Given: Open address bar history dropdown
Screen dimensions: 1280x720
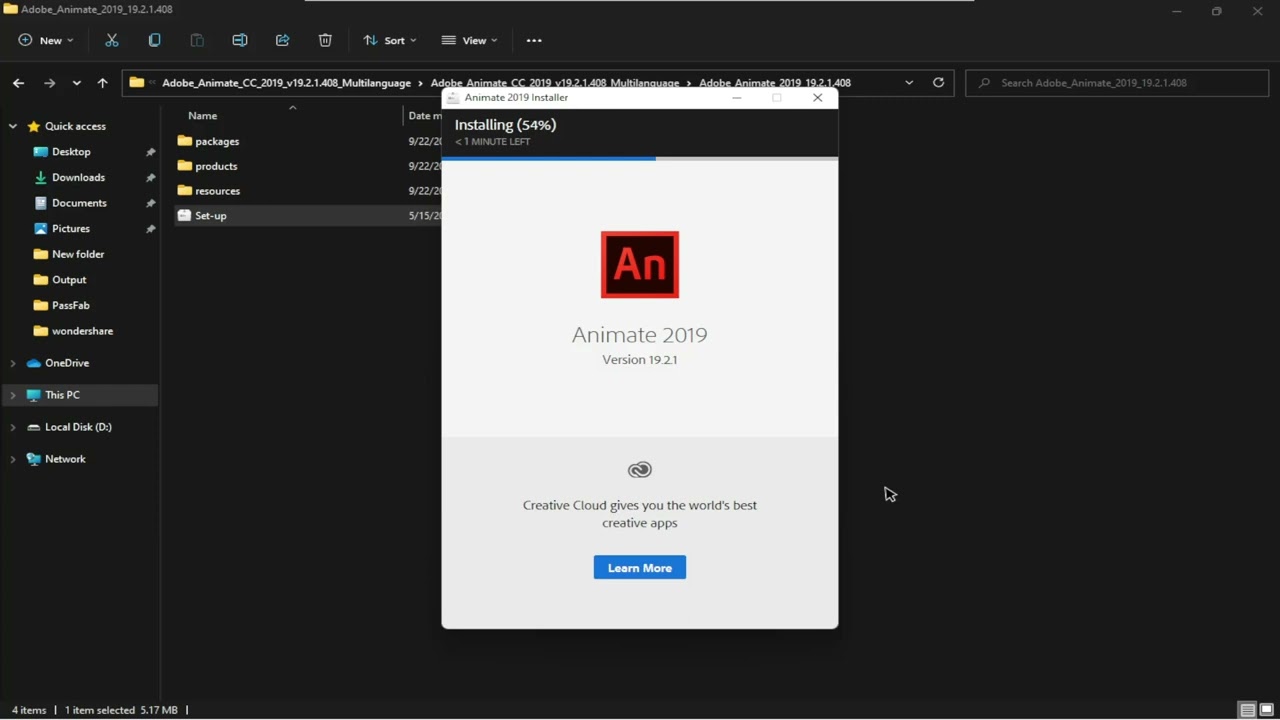Looking at the screenshot, I should (909, 83).
